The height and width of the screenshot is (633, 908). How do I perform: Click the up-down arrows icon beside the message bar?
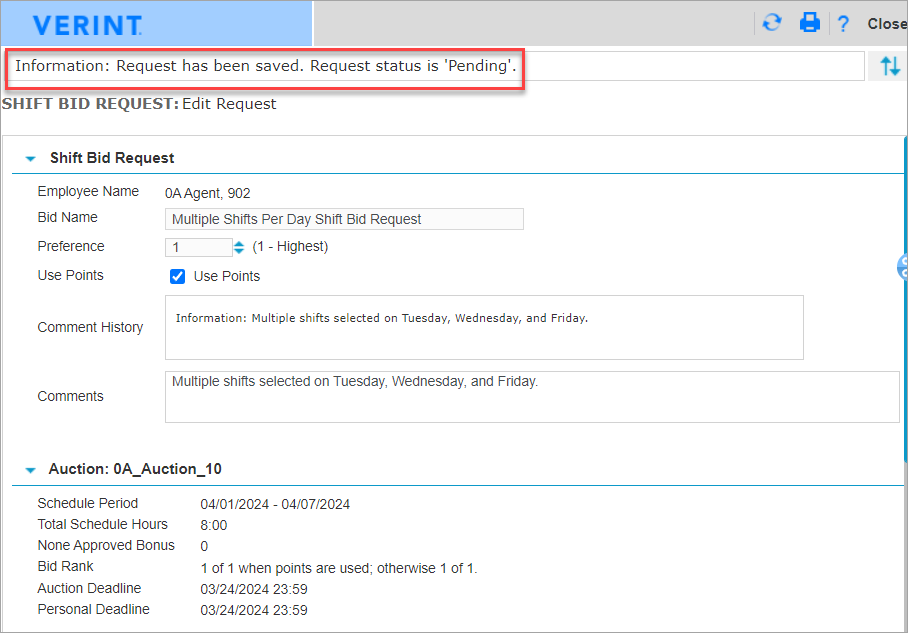(x=890, y=67)
